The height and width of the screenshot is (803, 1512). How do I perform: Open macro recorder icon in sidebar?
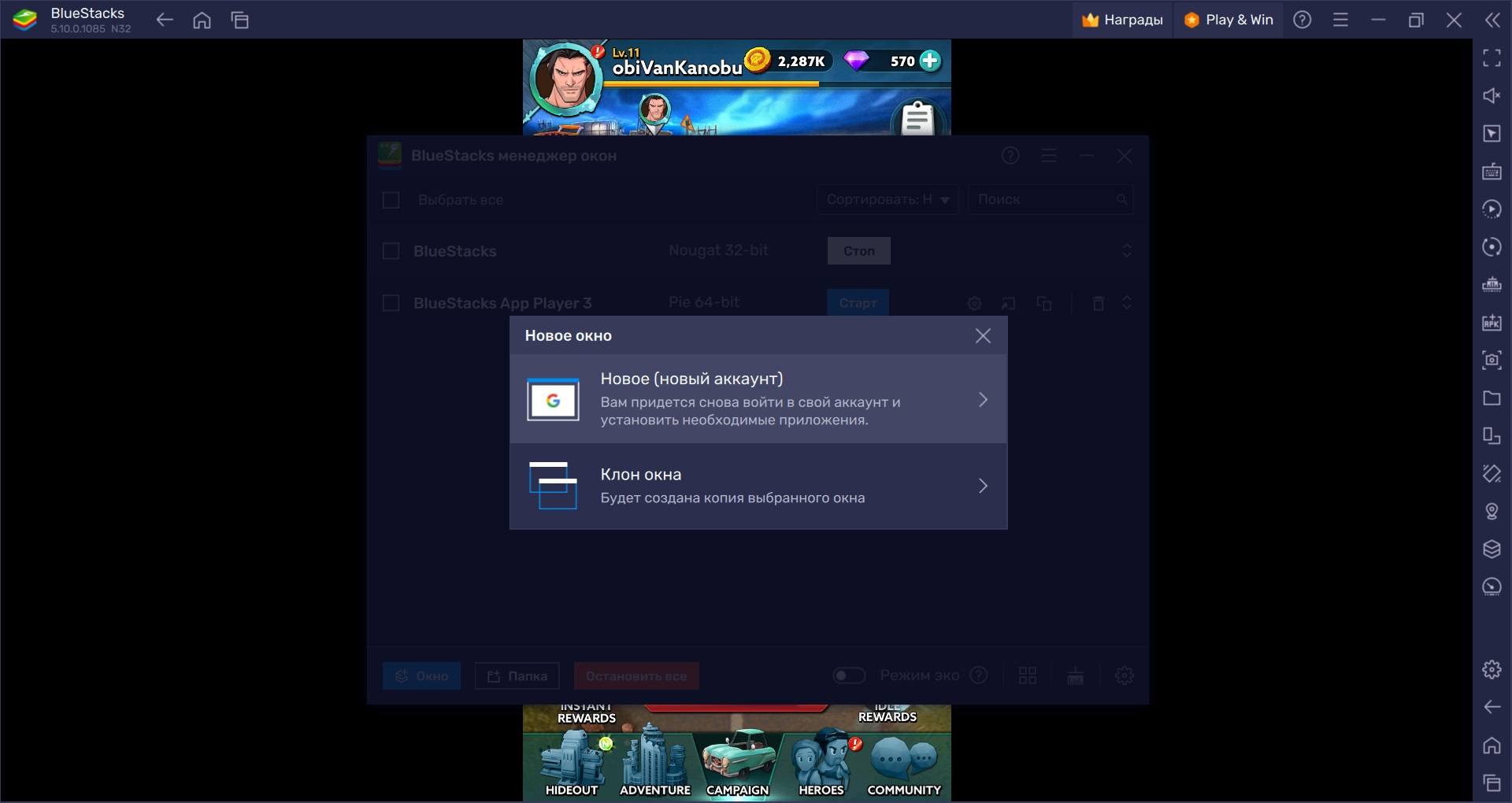click(1492, 209)
